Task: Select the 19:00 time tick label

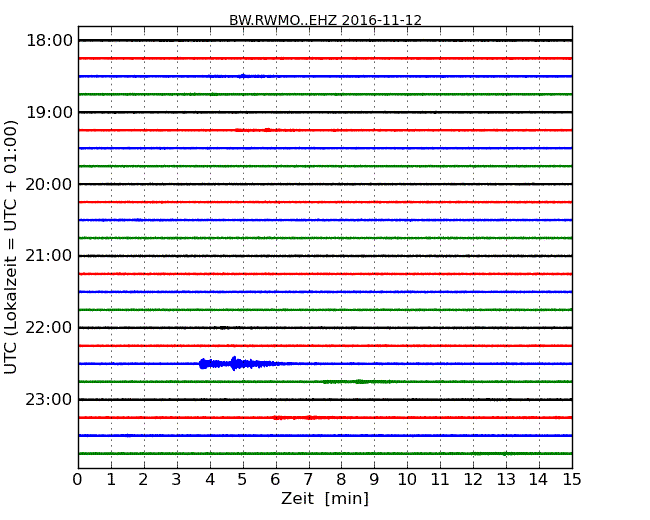Action: (49, 112)
